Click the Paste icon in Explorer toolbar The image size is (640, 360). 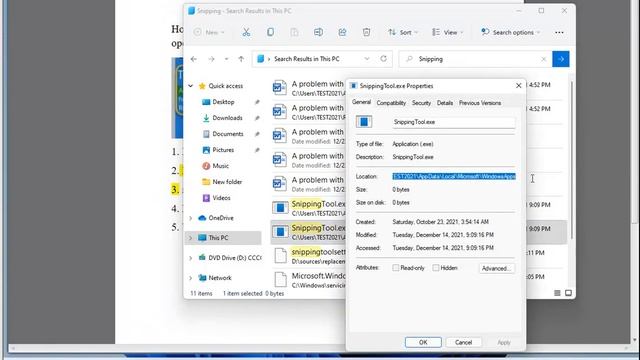click(294, 32)
